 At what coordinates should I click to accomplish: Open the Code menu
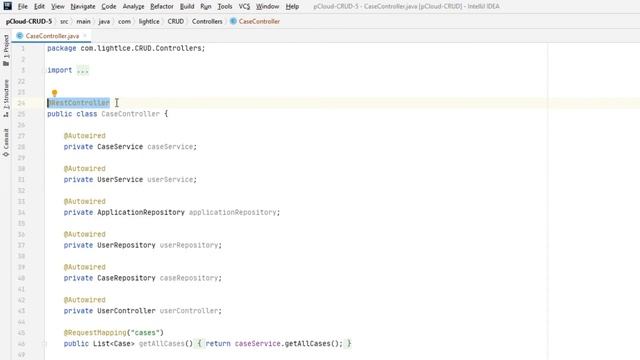(109, 7)
